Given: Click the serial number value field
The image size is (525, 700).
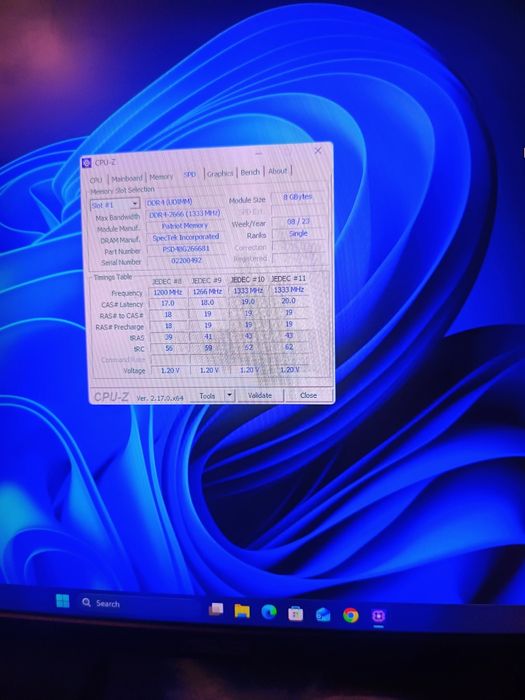Looking at the screenshot, I should click(x=187, y=260).
